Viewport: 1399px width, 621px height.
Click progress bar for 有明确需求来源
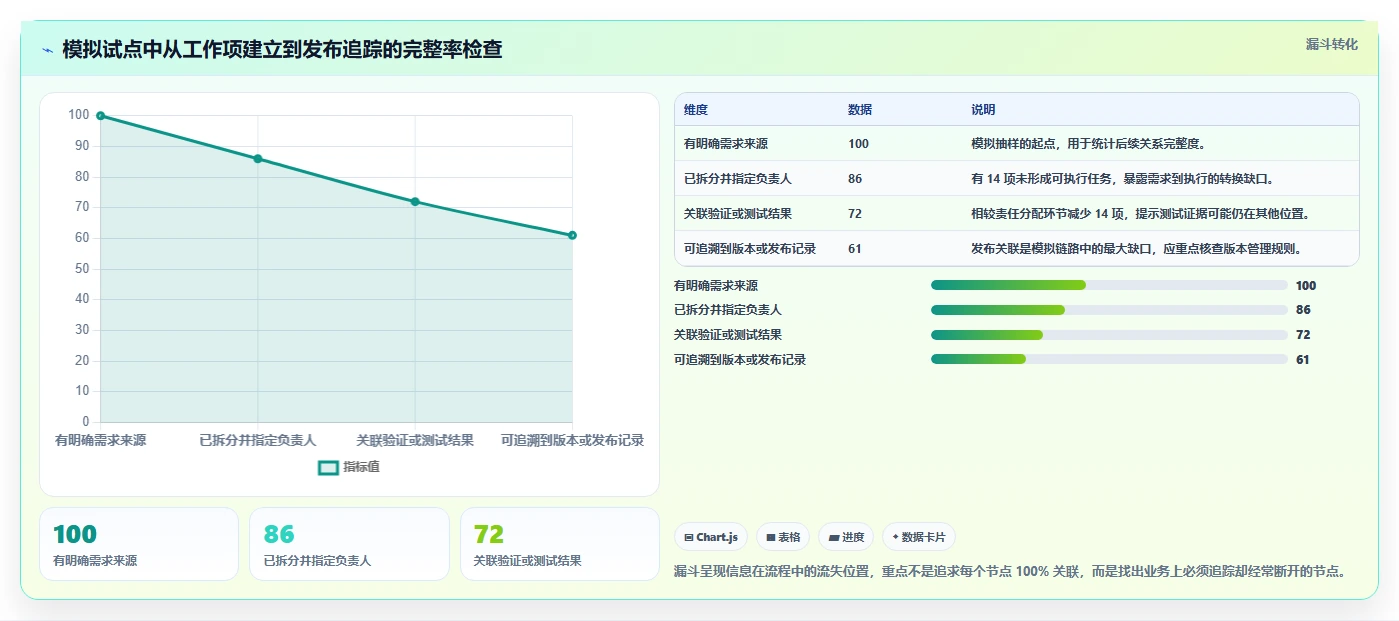[1109, 285]
